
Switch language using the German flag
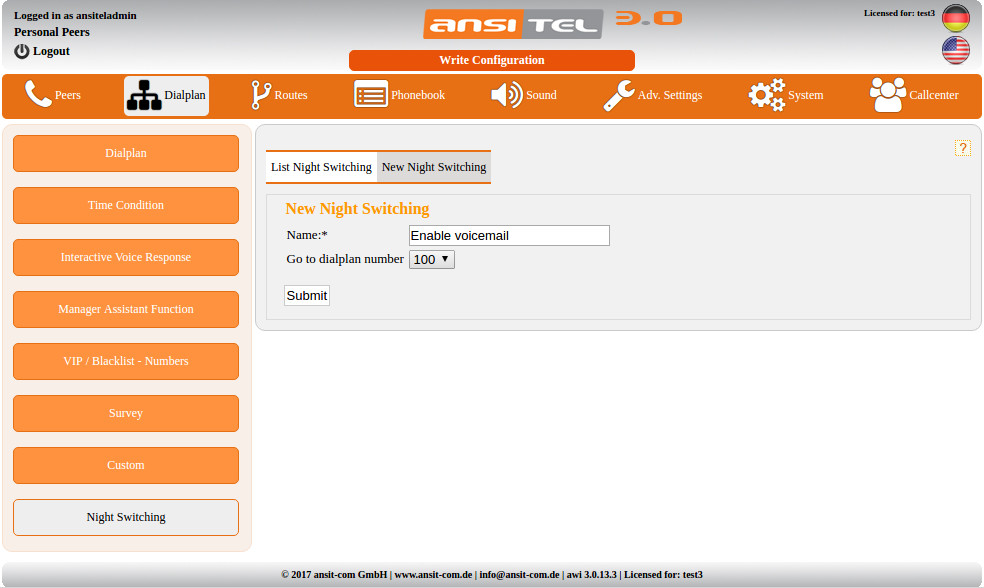click(x=955, y=17)
